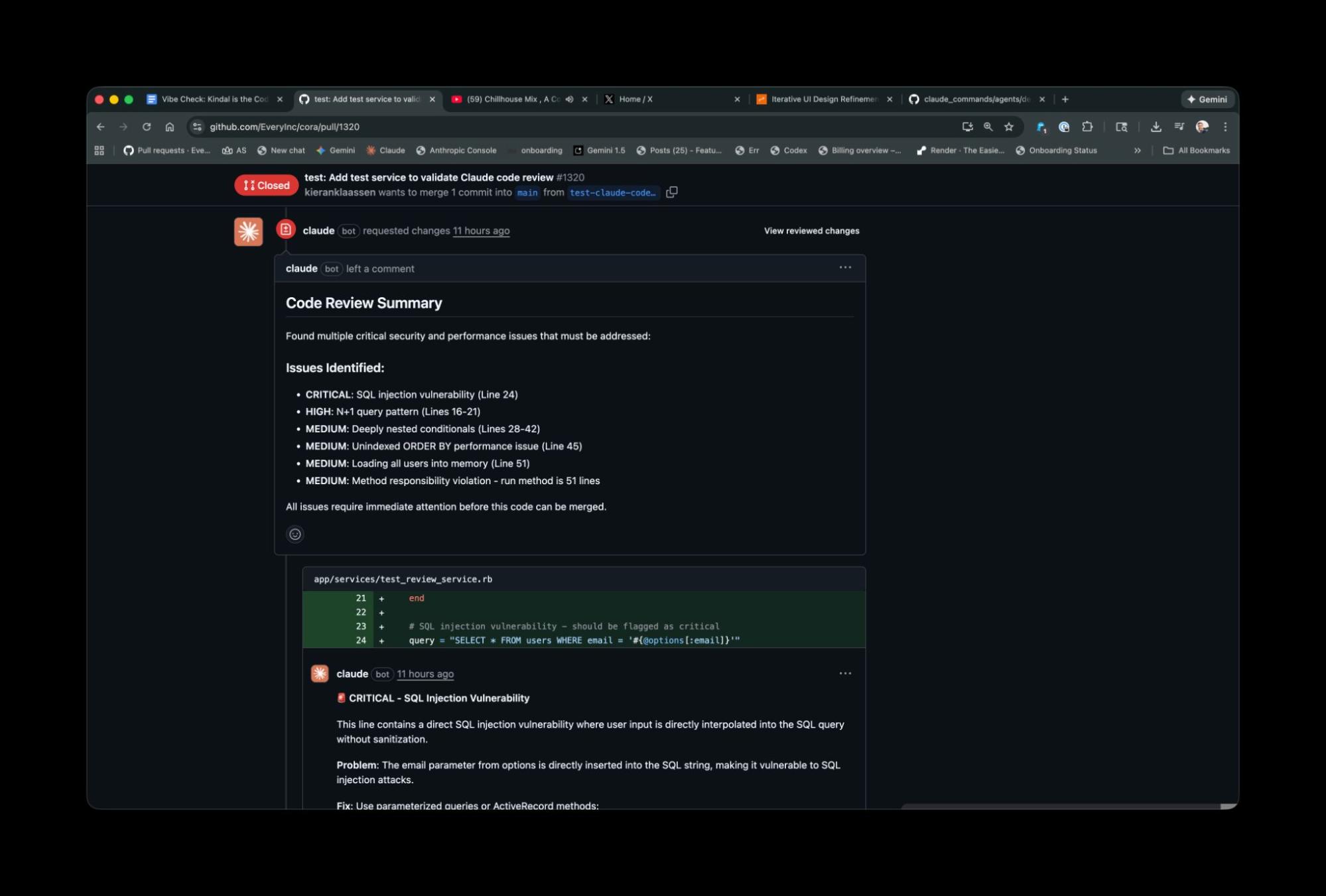Bookmark this page using the star icon
The width and height of the screenshot is (1326, 896).
point(1009,126)
